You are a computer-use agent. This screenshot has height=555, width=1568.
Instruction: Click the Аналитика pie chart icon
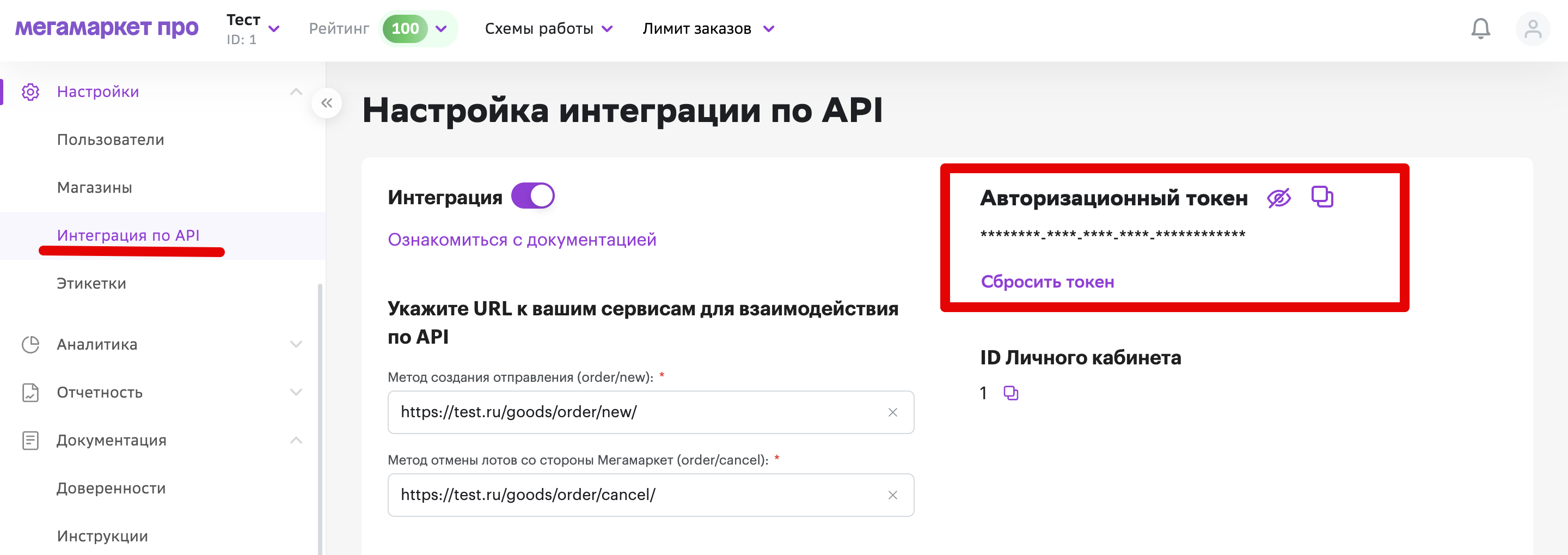coord(30,344)
